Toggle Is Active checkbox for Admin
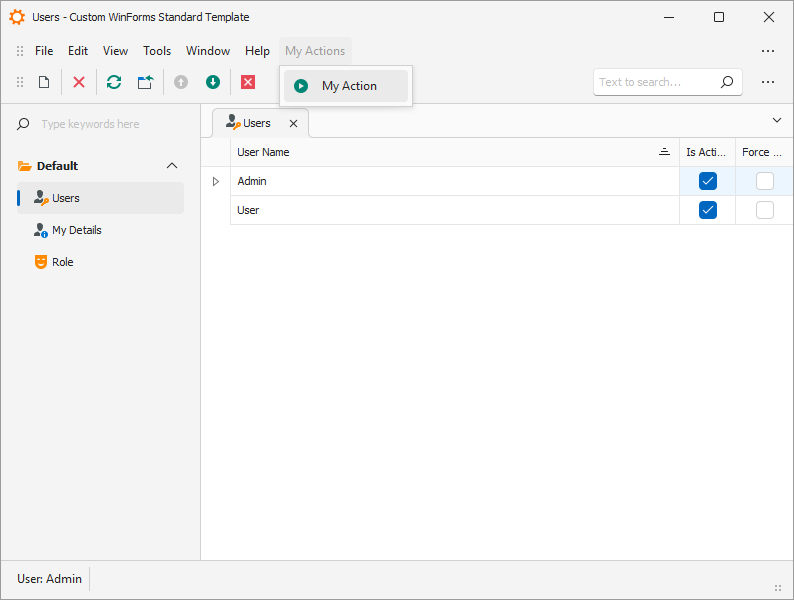Viewport: 794px width, 600px height. point(707,181)
